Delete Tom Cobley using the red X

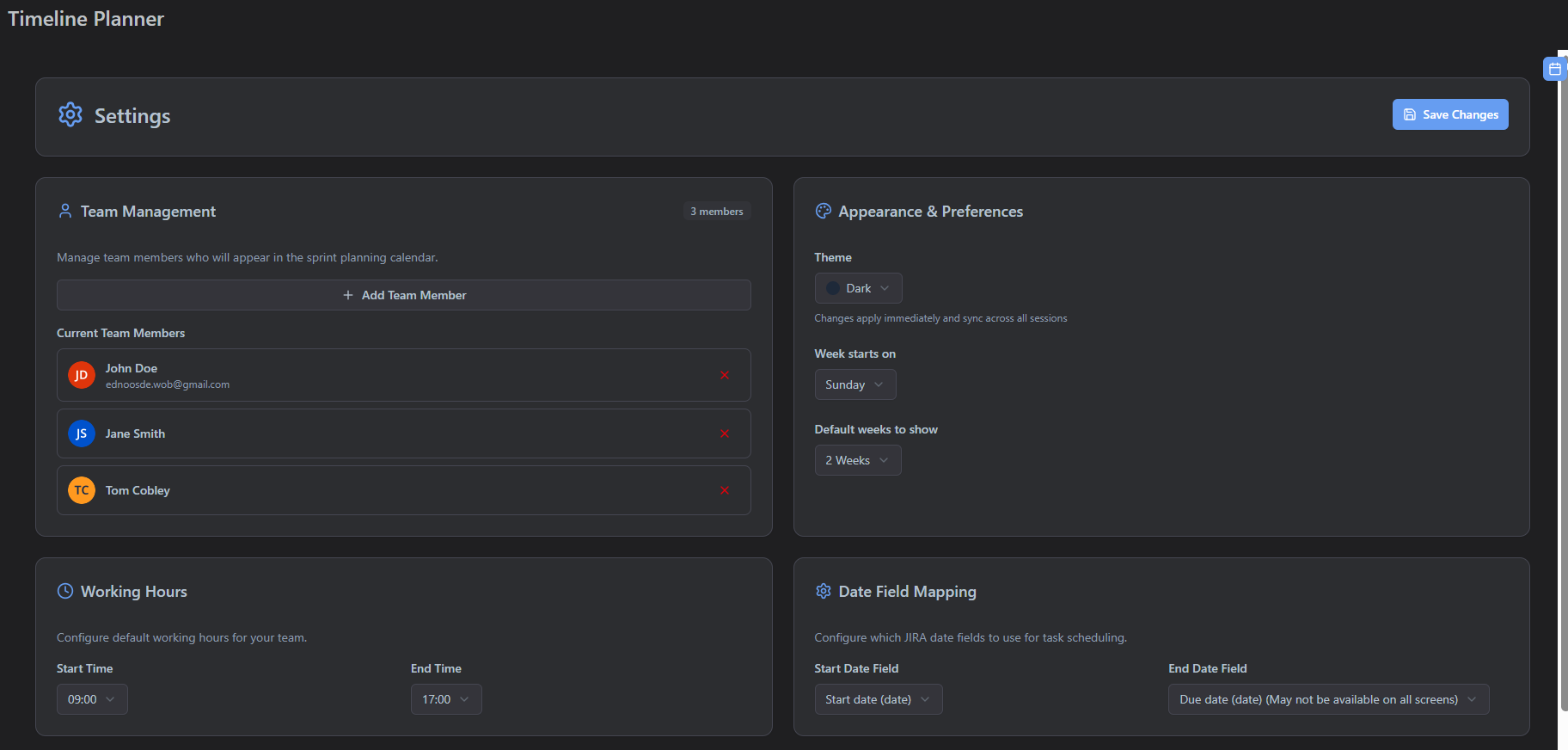(x=725, y=490)
